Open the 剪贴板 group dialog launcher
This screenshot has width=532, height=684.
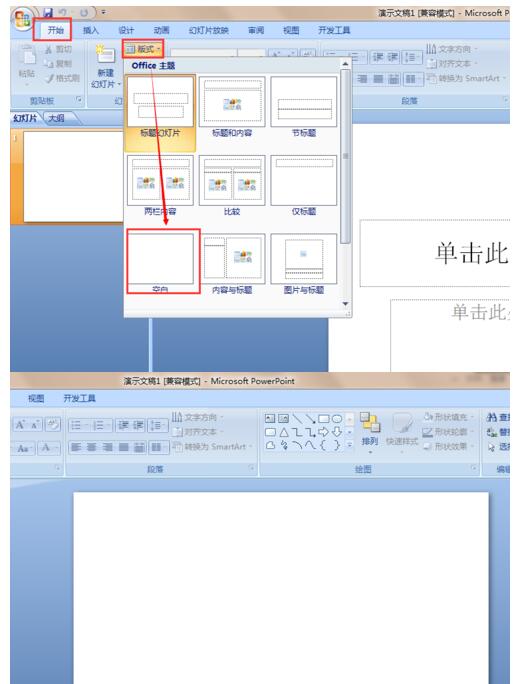pos(79,100)
